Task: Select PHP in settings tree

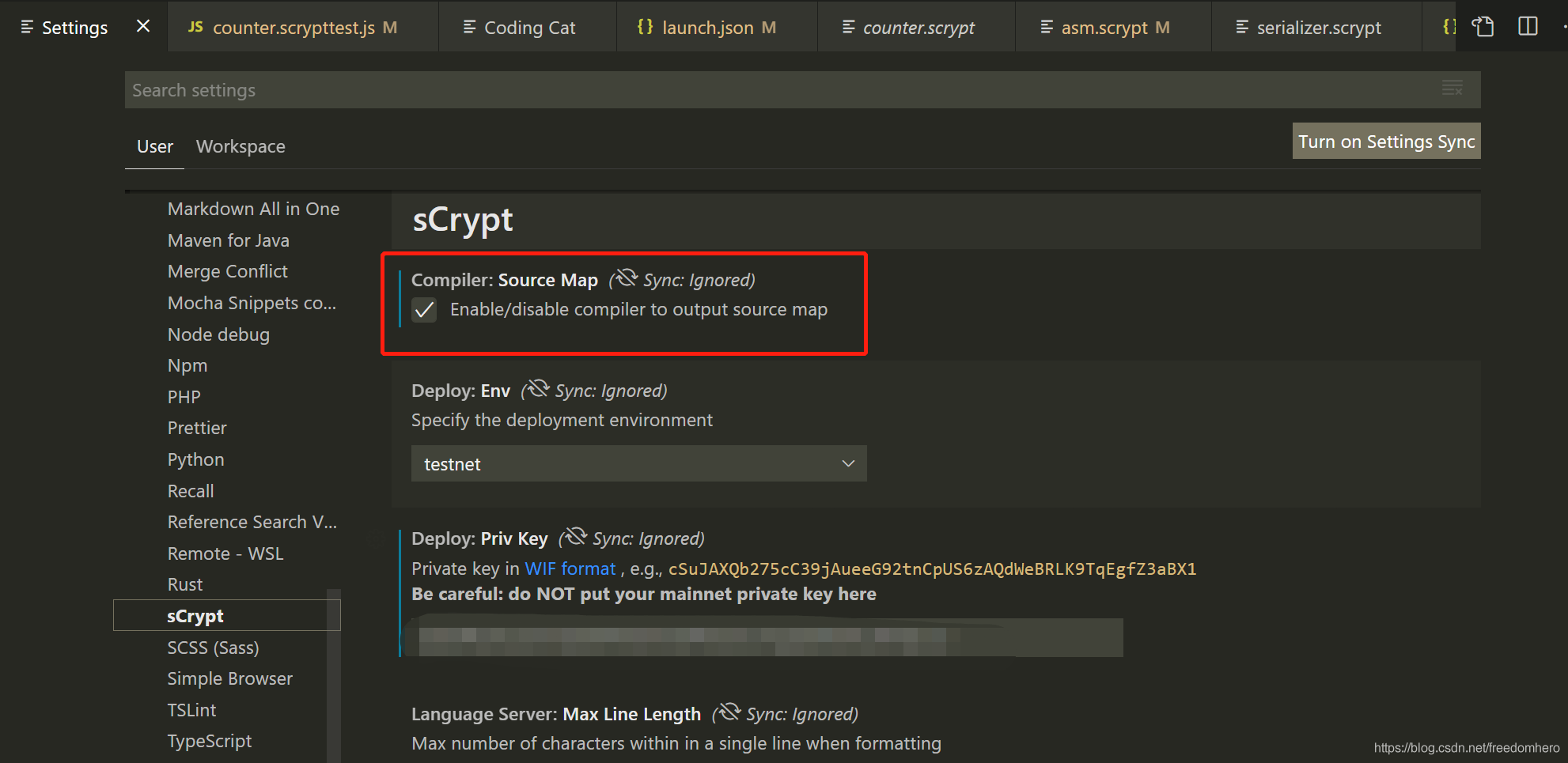Action: coord(184,397)
